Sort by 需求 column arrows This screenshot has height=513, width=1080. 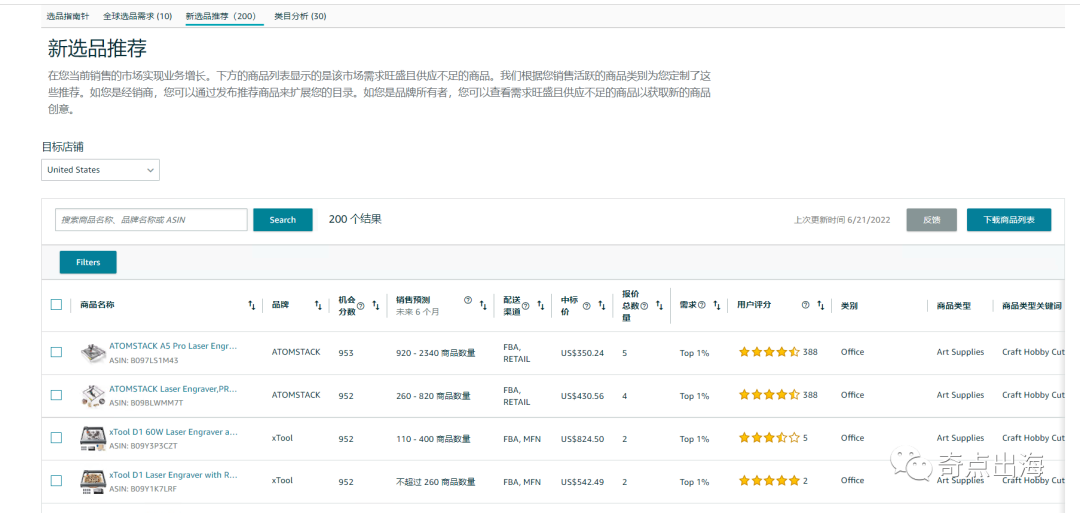(717, 305)
